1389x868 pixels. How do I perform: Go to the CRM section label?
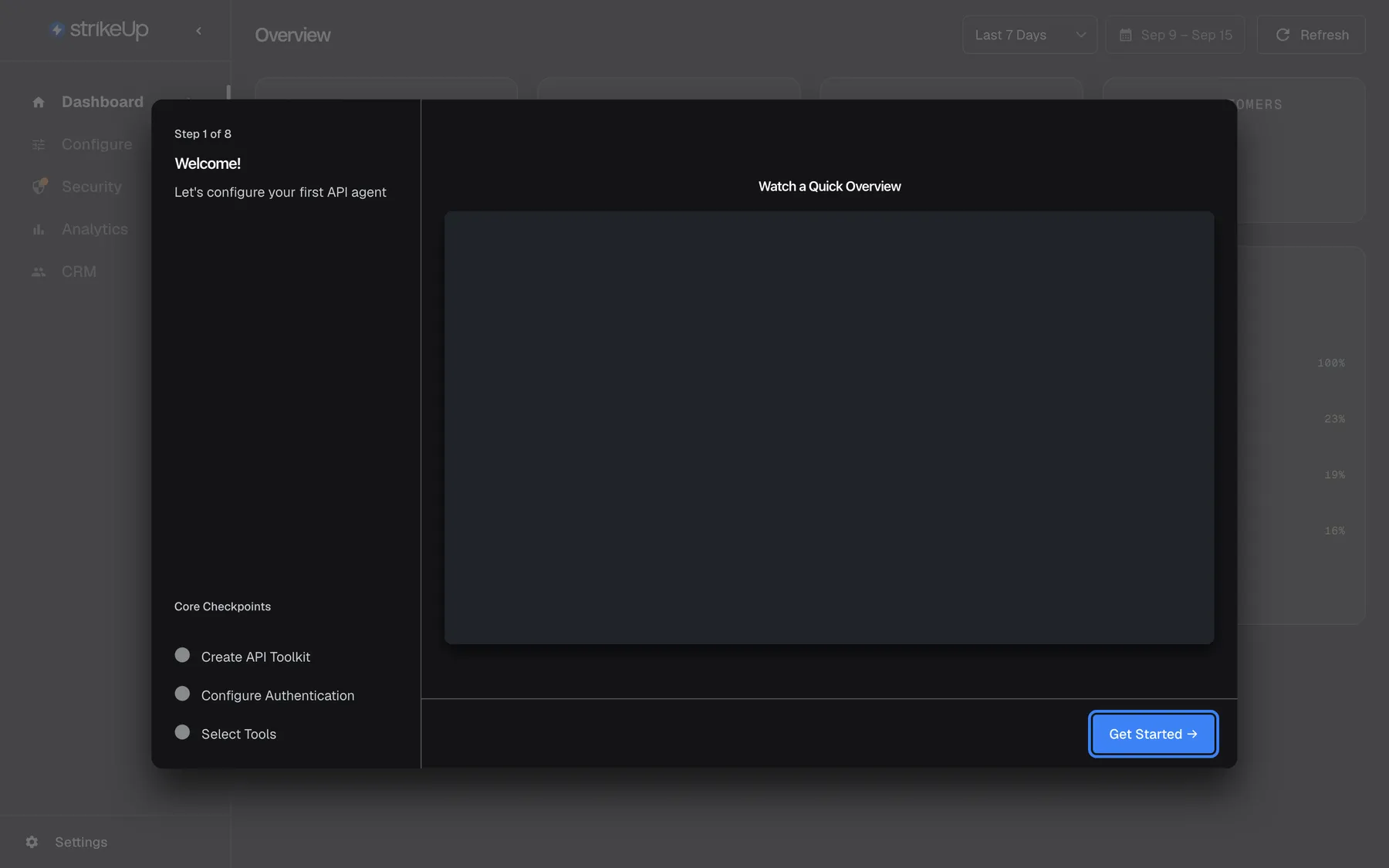(x=79, y=272)
